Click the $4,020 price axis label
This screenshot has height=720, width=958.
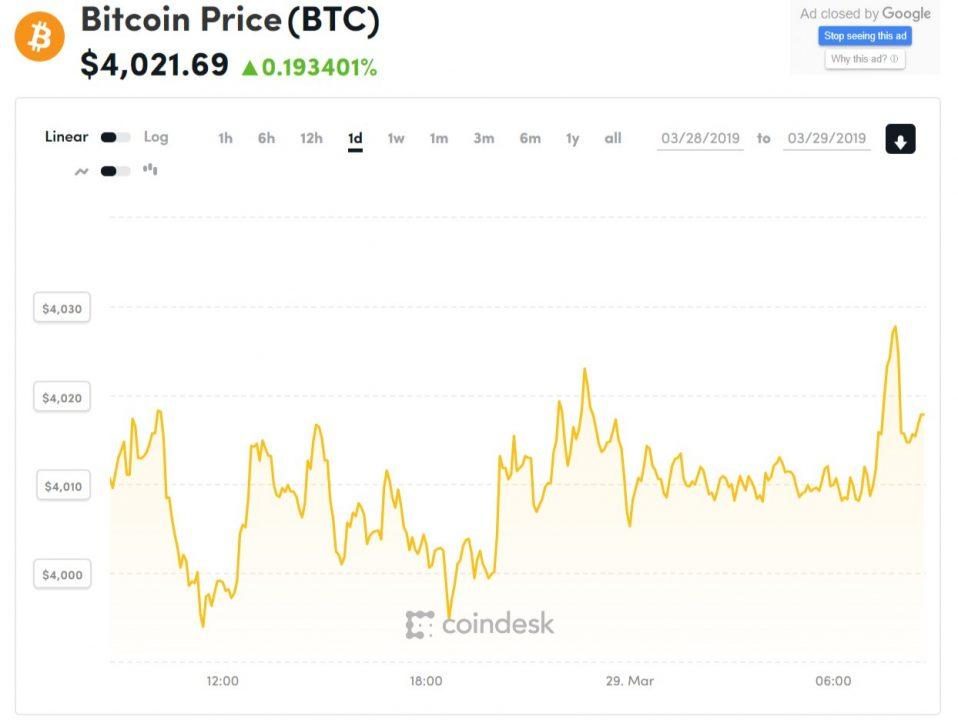pyautogui.click(x=62, y=398)
